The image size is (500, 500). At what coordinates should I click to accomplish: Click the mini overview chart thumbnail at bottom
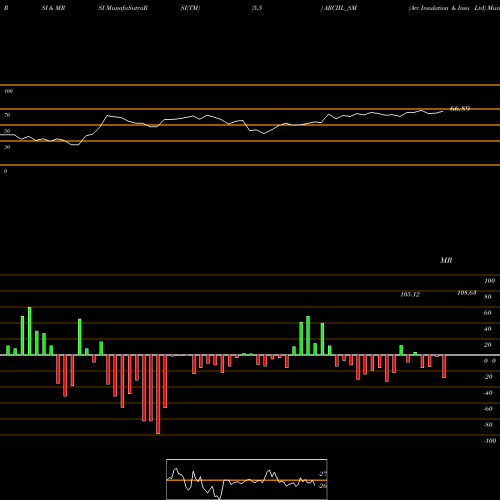[247, 479]
